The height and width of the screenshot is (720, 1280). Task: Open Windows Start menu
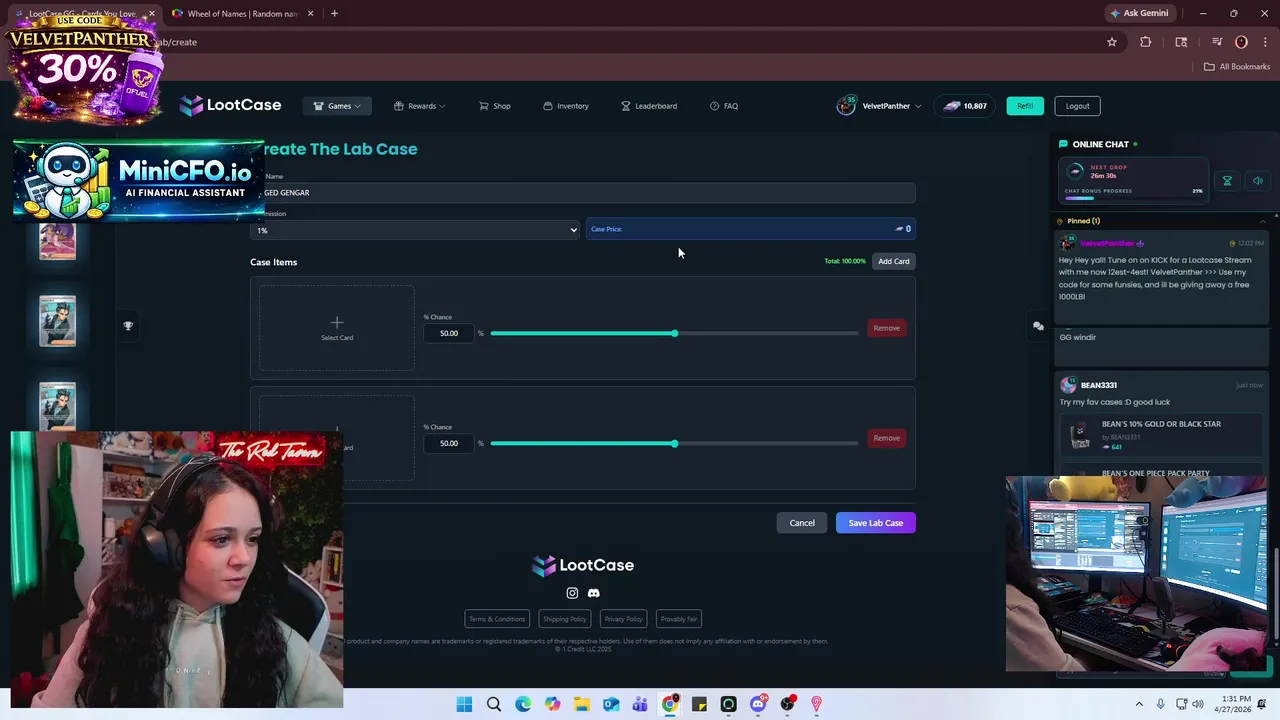[464, 705]
